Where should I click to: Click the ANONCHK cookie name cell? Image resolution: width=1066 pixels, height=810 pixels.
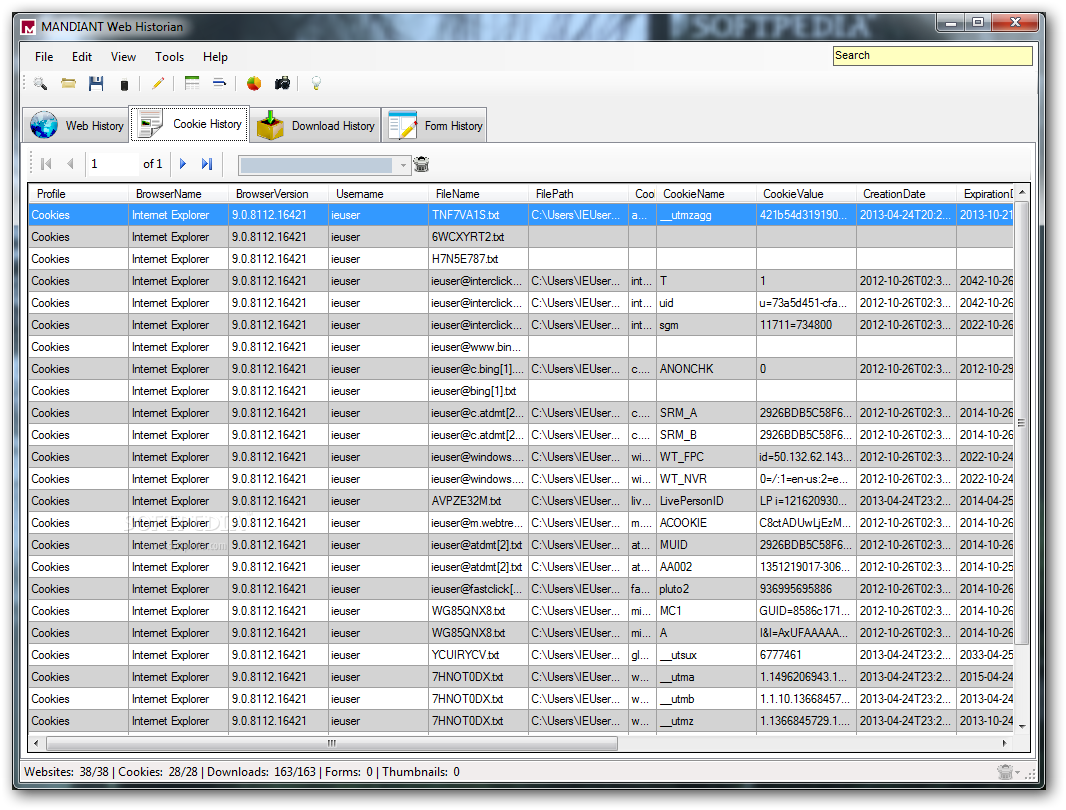[x=706, y=369]
